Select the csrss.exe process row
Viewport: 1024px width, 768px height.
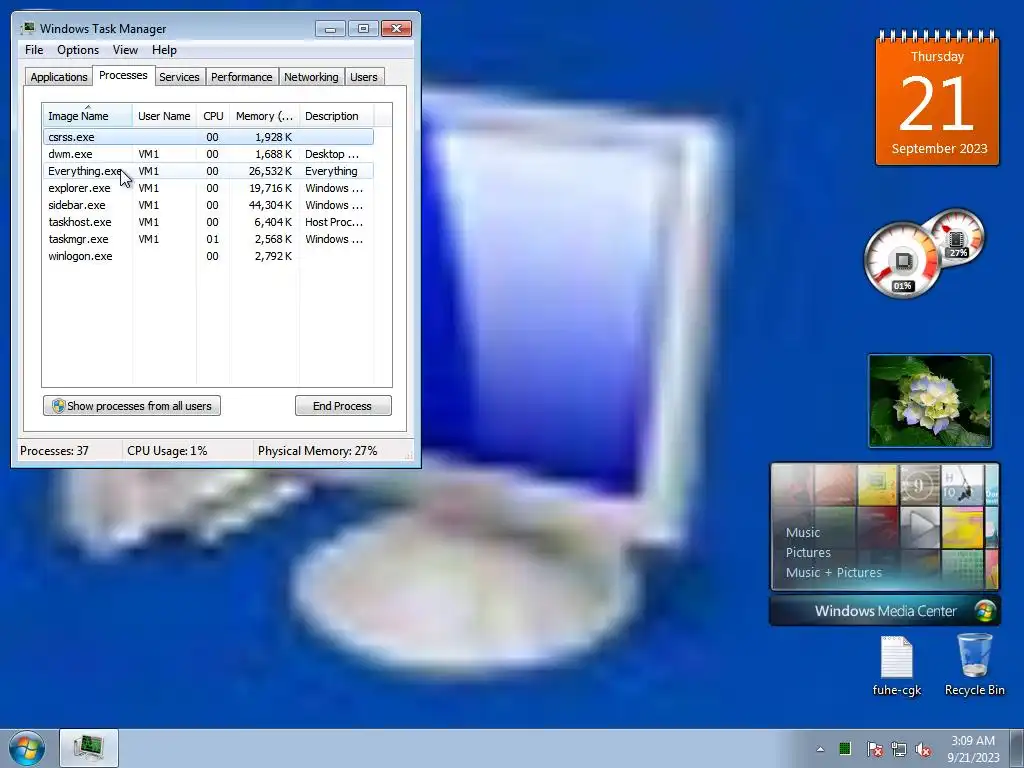[x=208, y=137]
